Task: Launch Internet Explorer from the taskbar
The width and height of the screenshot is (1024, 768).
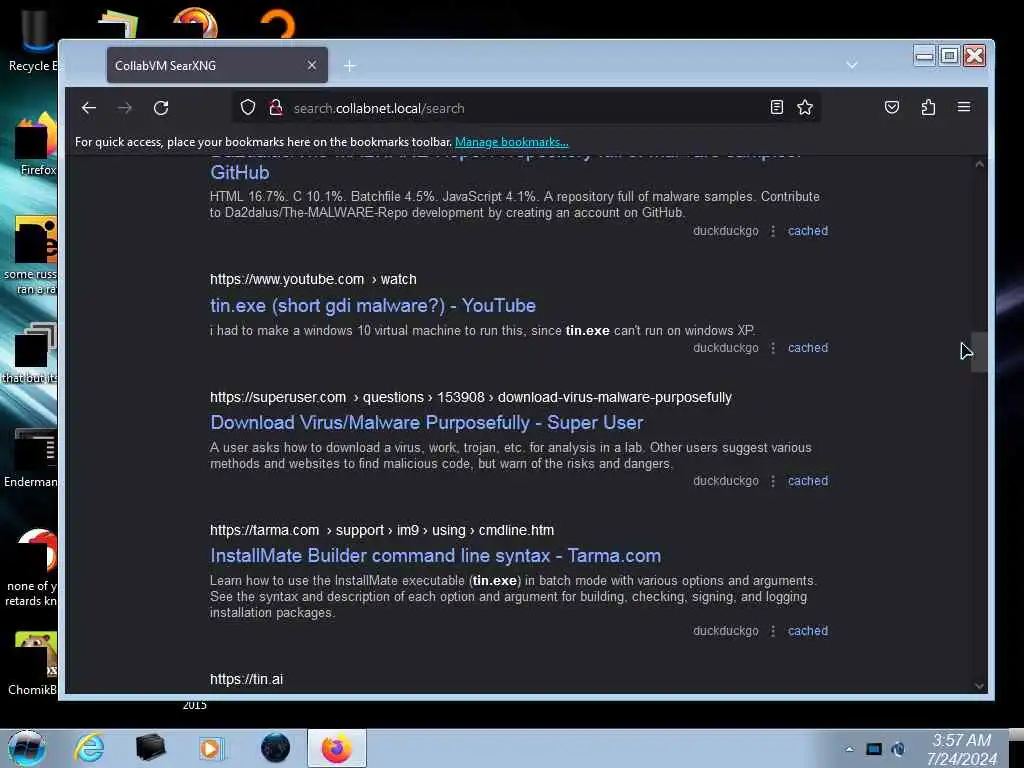Action: 89,748
